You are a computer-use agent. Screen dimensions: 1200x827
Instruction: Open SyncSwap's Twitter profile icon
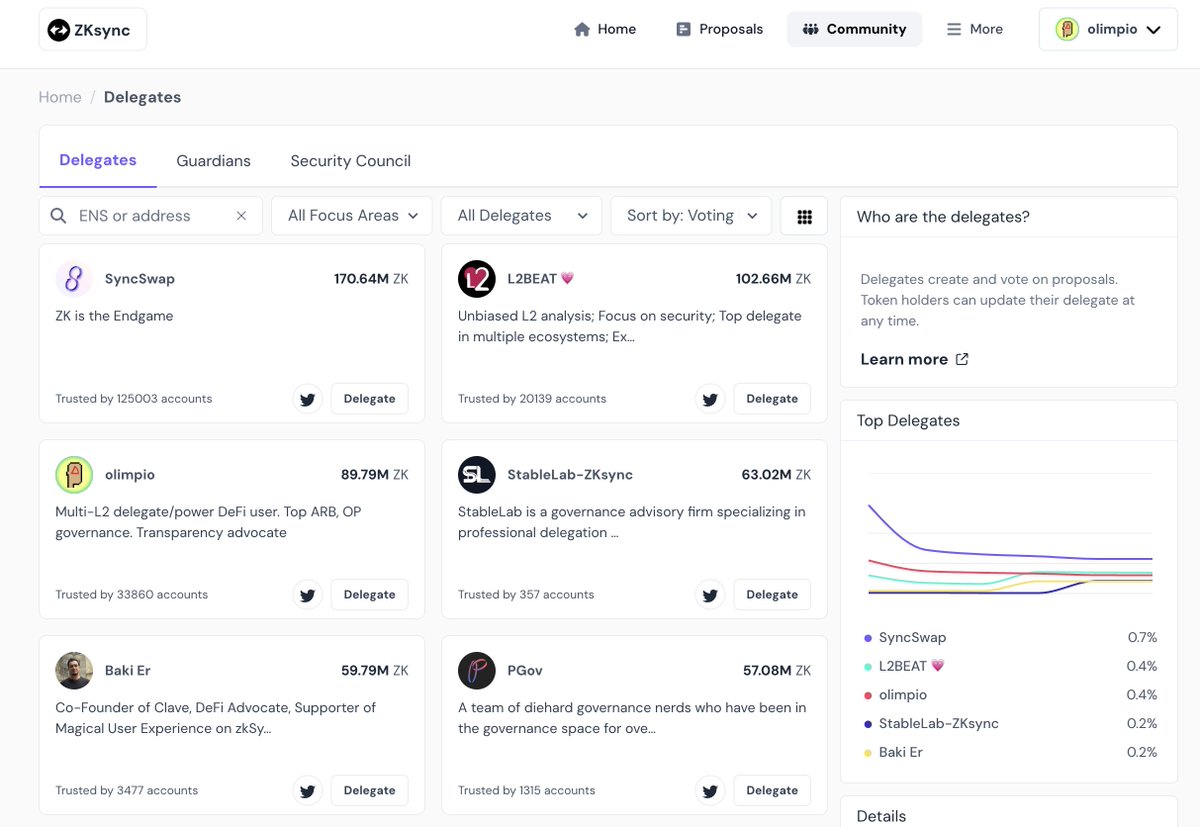tap(308, 399)
